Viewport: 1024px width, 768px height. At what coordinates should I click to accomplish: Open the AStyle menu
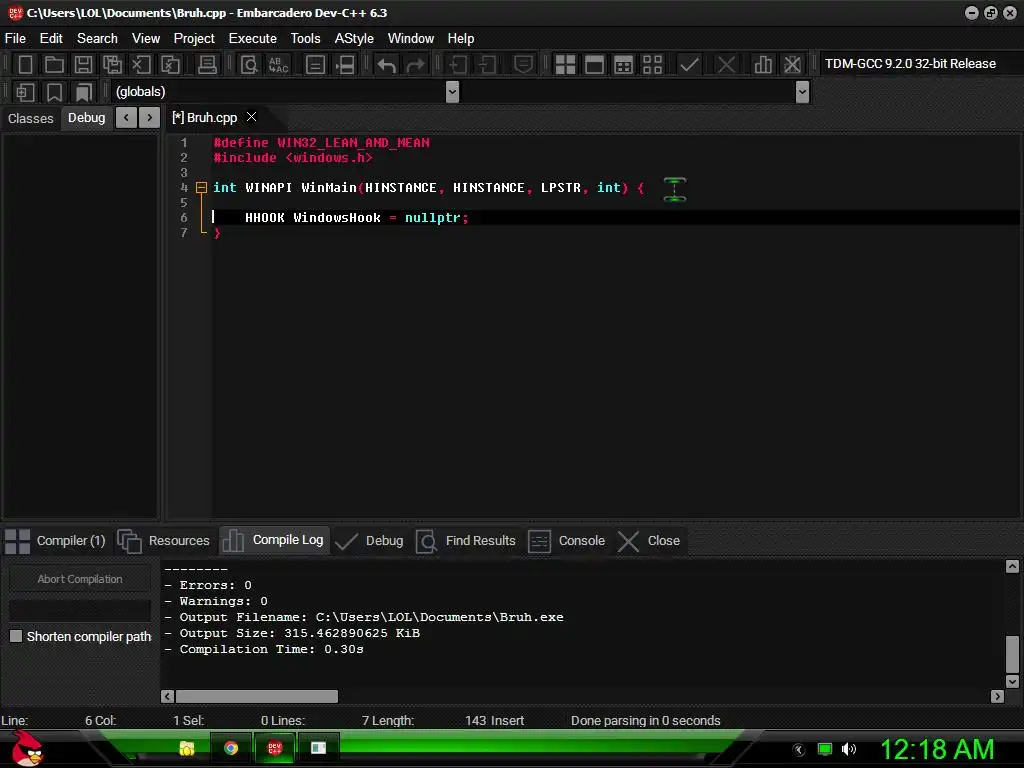tap(354, 39)
